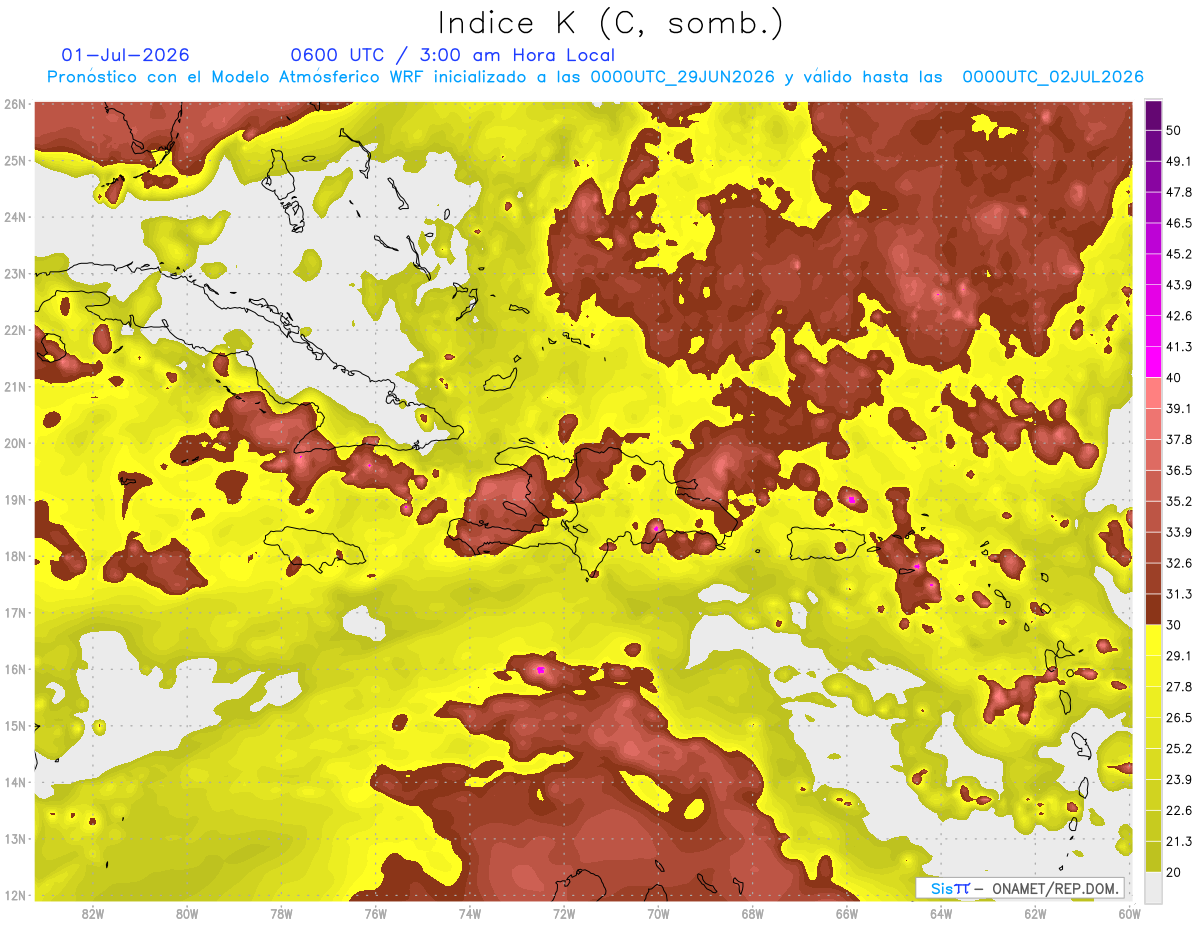This screenshot has height=927, width=1200.
Task: Click the latitude axis label "17N"
Action: (14, 613)
